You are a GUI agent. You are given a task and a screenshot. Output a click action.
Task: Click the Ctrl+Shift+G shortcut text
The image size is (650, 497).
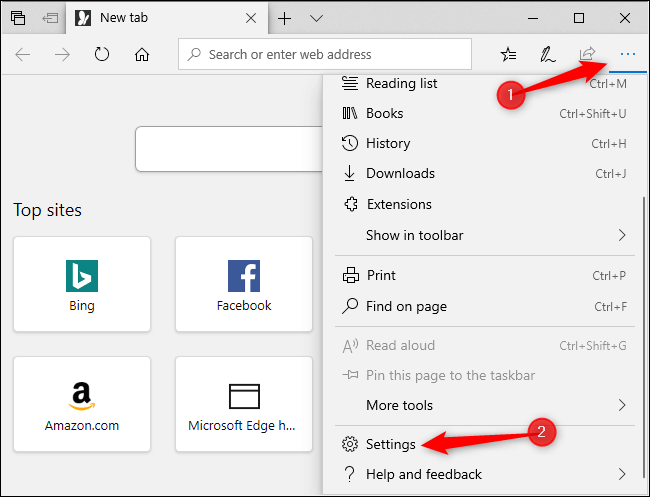[x=593, y=346]
